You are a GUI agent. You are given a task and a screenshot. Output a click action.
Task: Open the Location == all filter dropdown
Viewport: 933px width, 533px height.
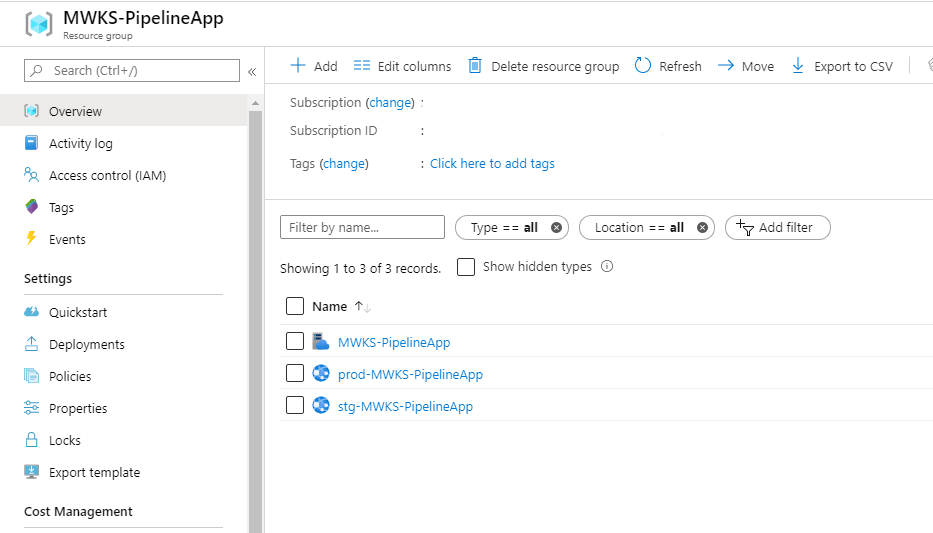(638, 228)
